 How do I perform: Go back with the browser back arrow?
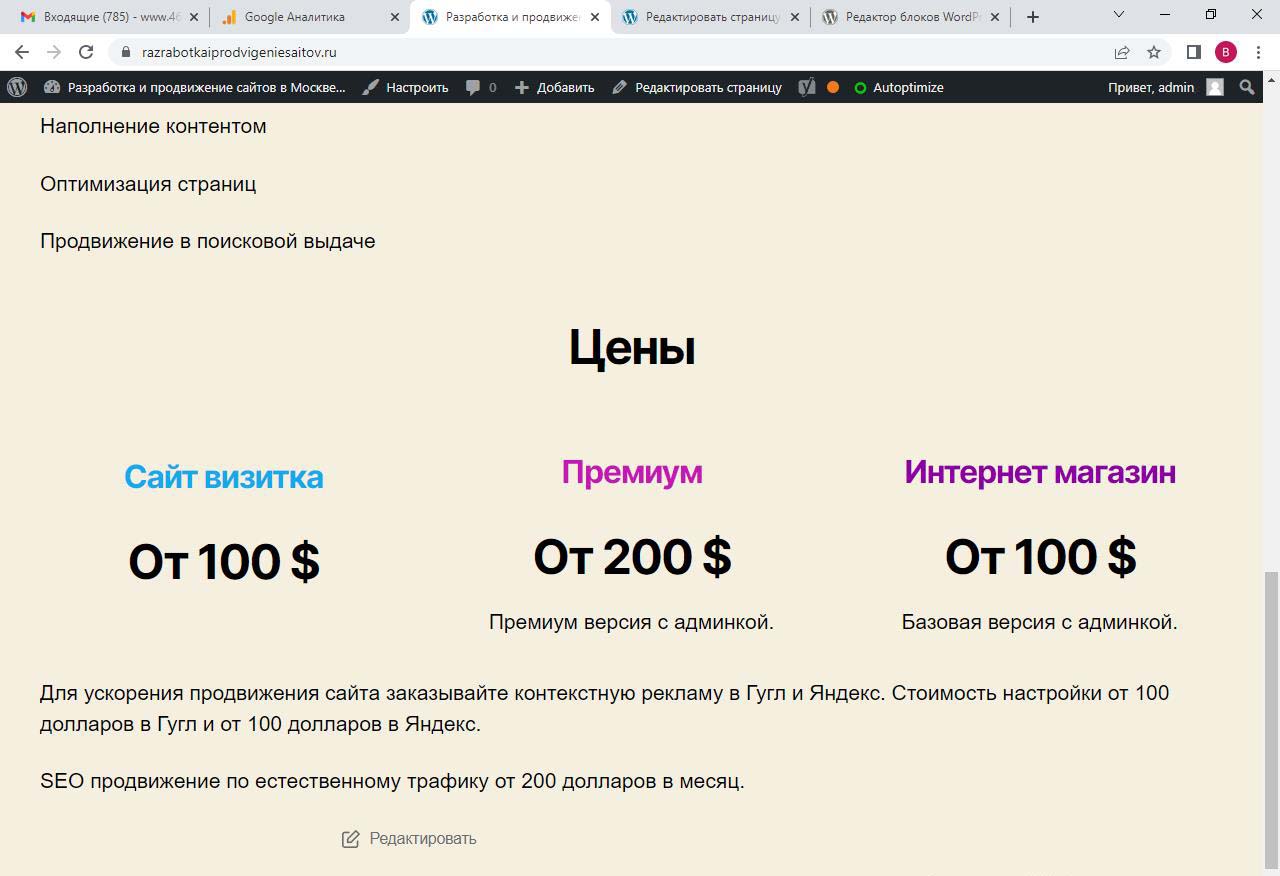(x=22, y=52)
